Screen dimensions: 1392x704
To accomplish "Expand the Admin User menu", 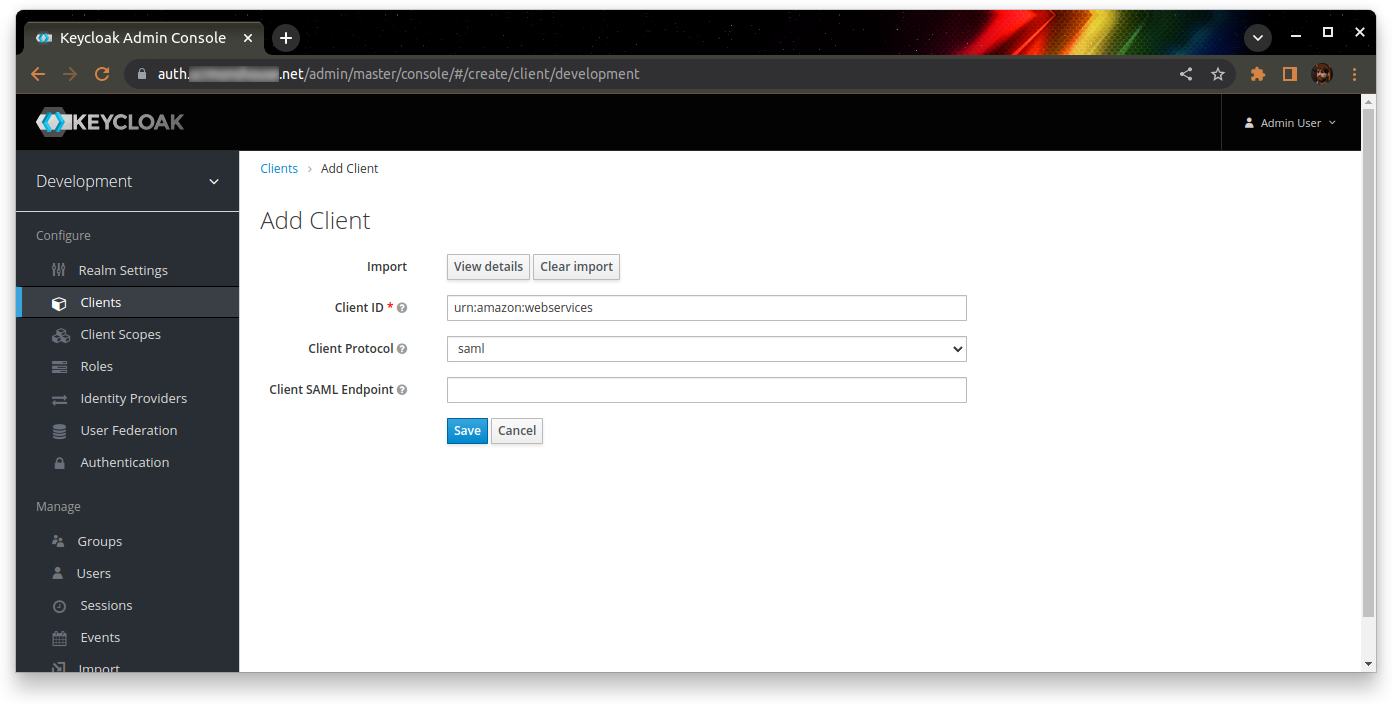I will coord(1290,123).
